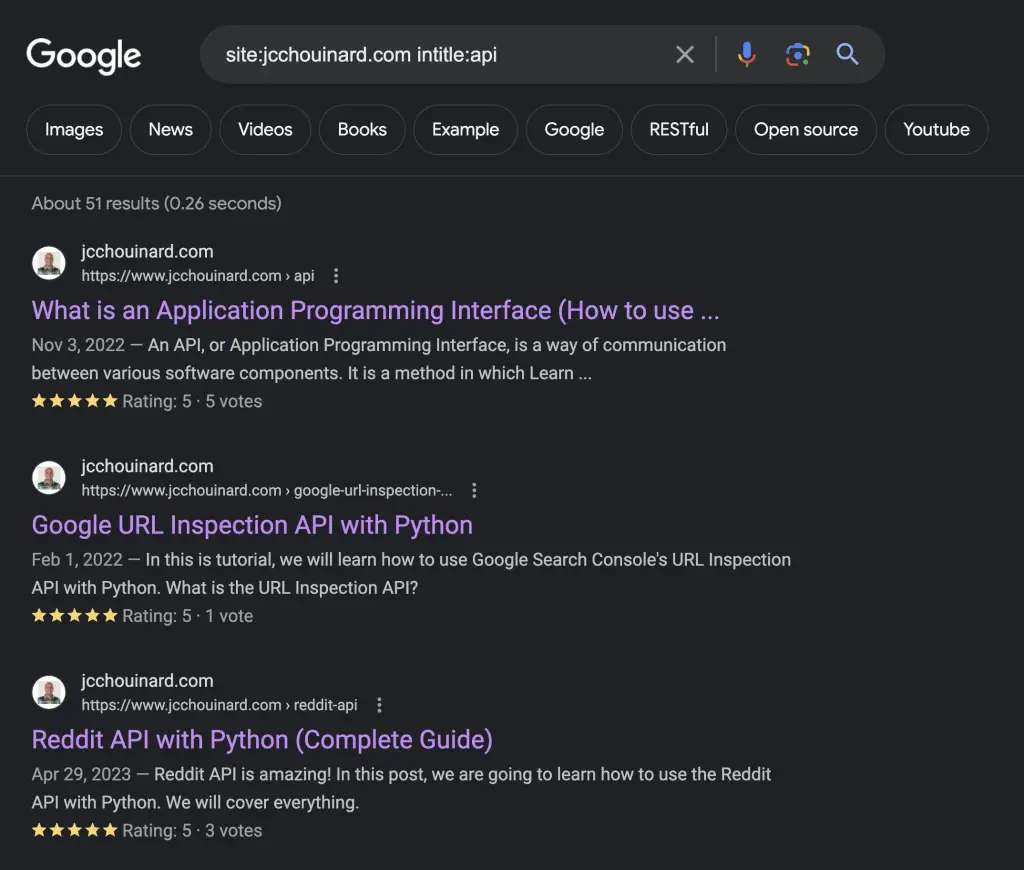Image resolution: width=1024 pixels, height=870 pixels.
Task: Click the 'Rating: 5 · 3 votes' text
Action: pos(192,831)
